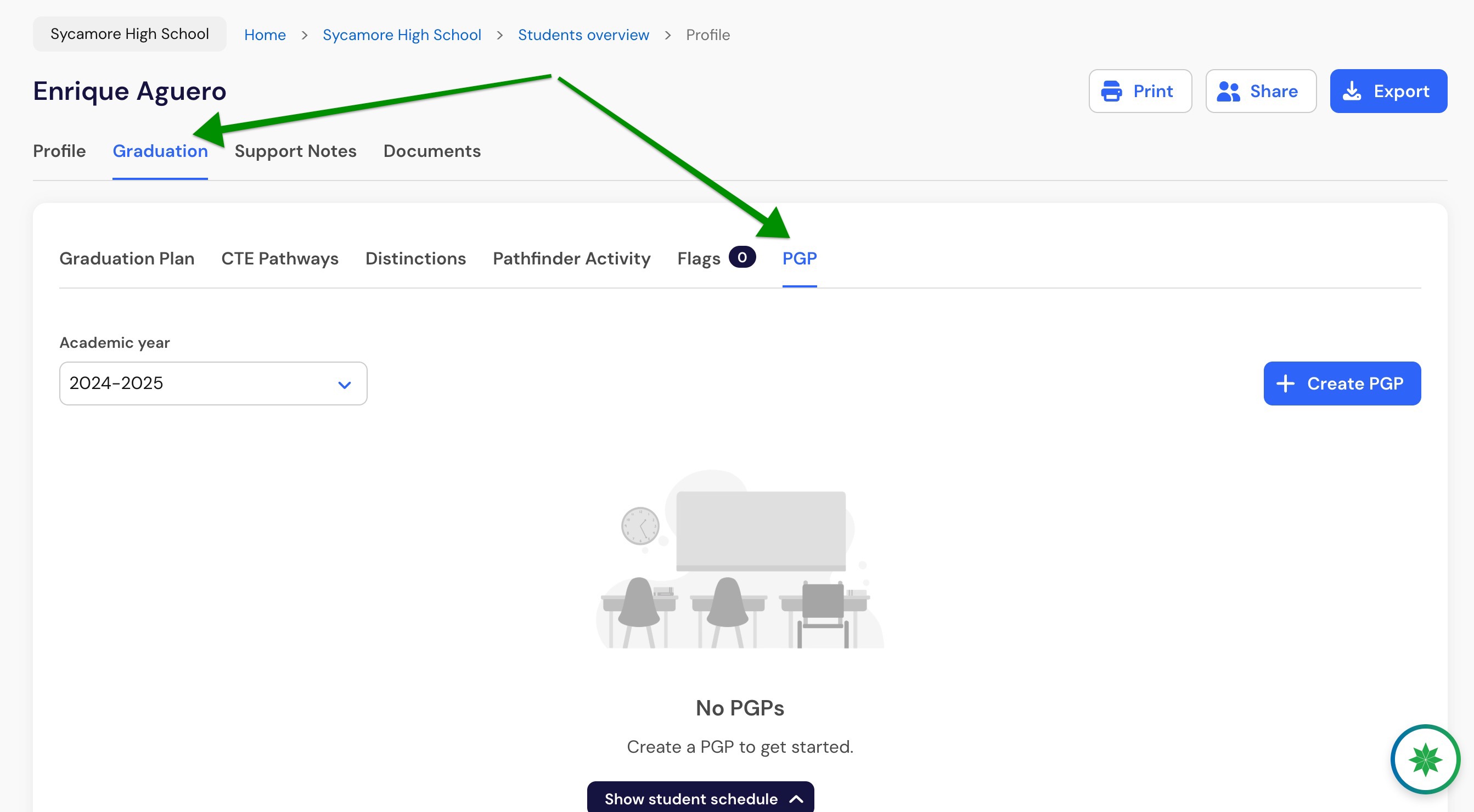Open the Sycamore High School selector
1474x812 pixels.
[x=130, y=34]
